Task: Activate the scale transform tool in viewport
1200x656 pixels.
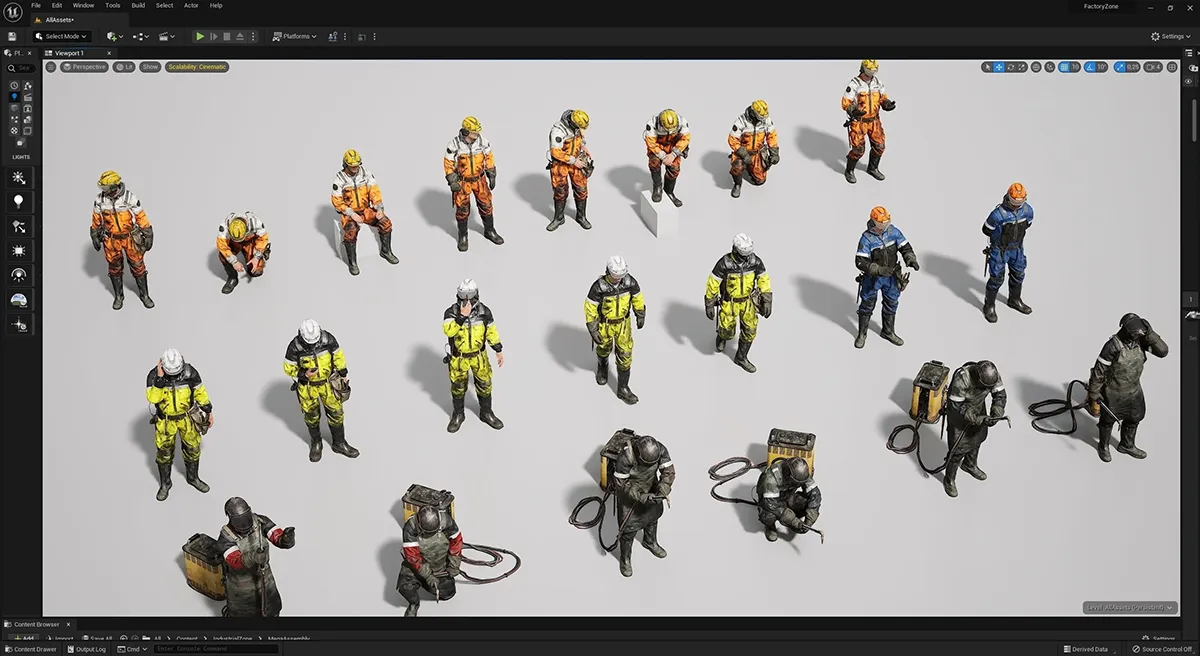Action: coord(1022,67)
